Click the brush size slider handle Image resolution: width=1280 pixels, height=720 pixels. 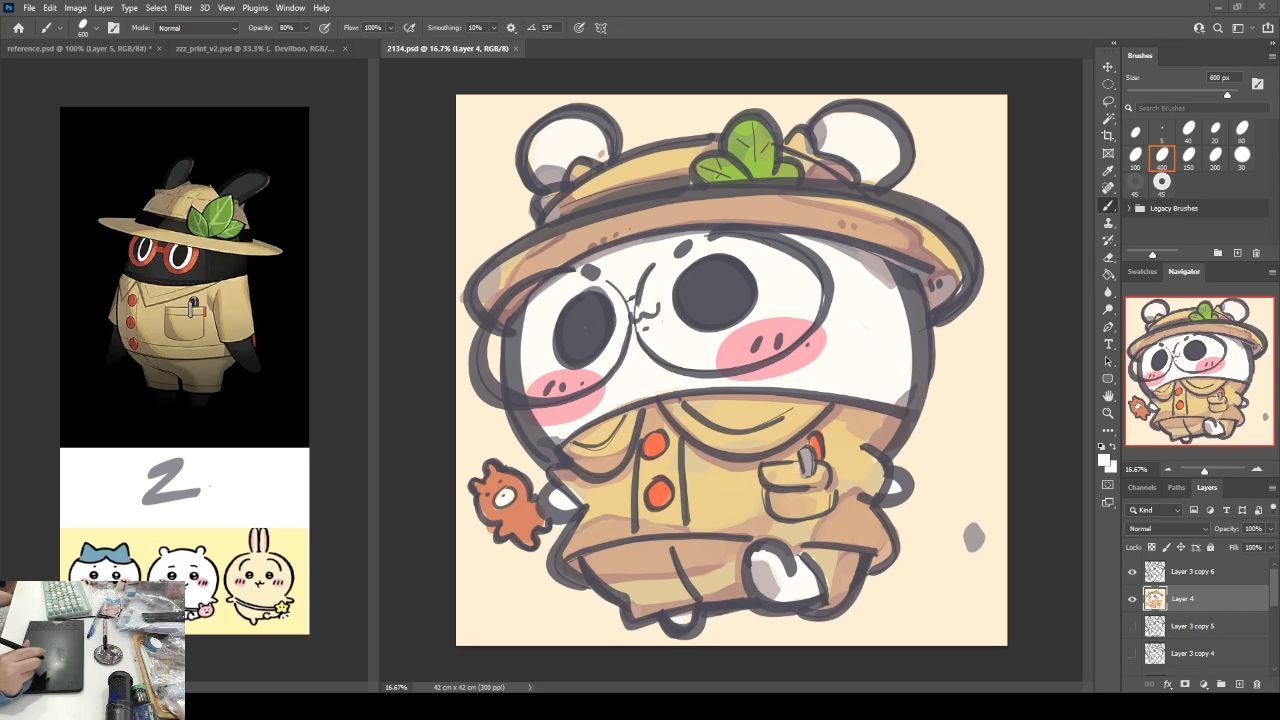(x=1227, y=95)
